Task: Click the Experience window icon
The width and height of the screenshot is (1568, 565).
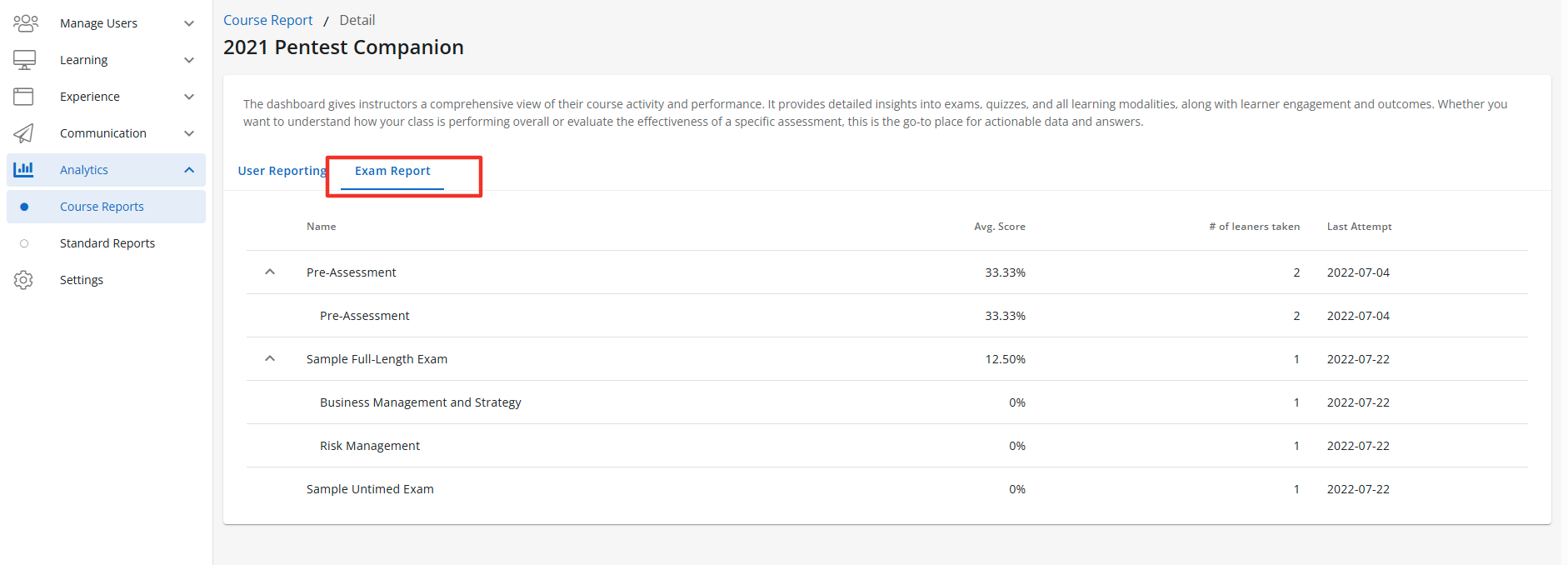Action: pyautogui.click(x=23, y=97)
